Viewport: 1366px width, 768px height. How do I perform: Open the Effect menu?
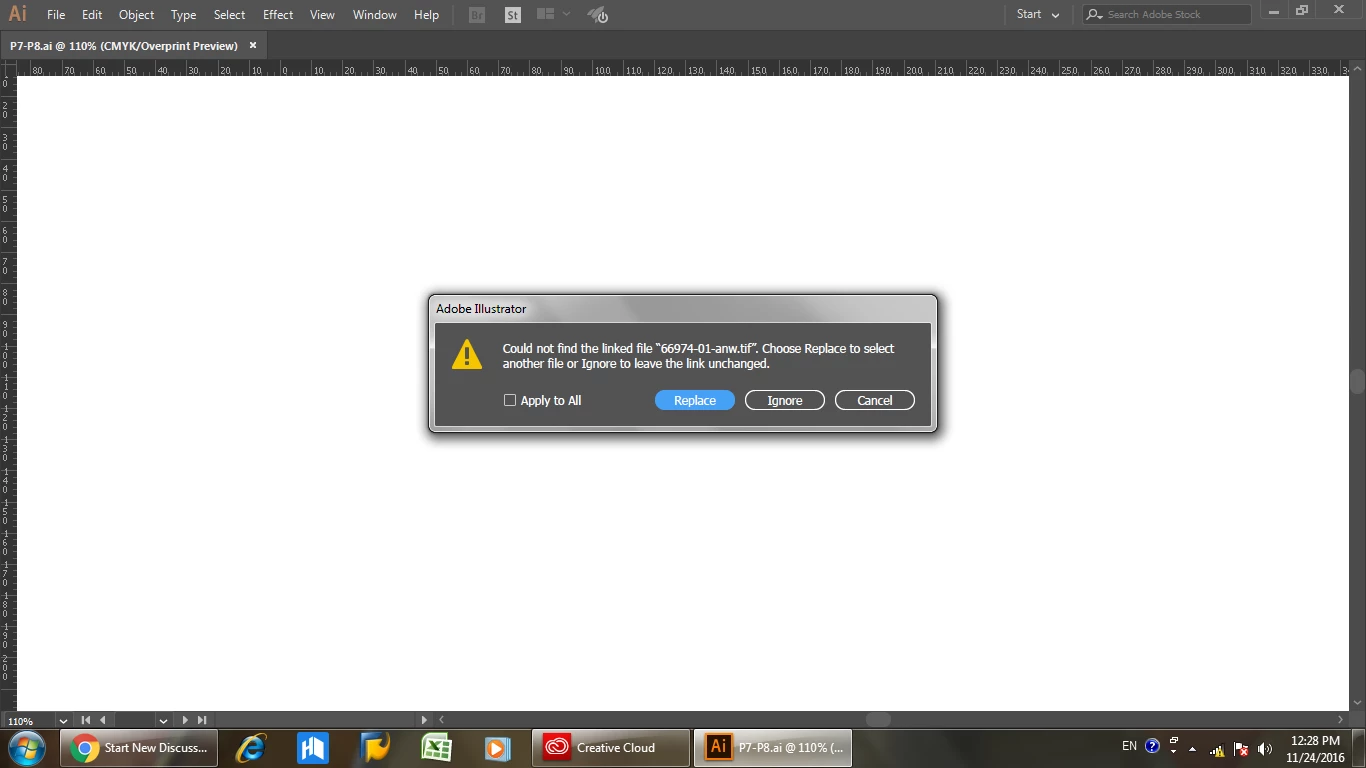pyautogui.click(x=278, y=15)
